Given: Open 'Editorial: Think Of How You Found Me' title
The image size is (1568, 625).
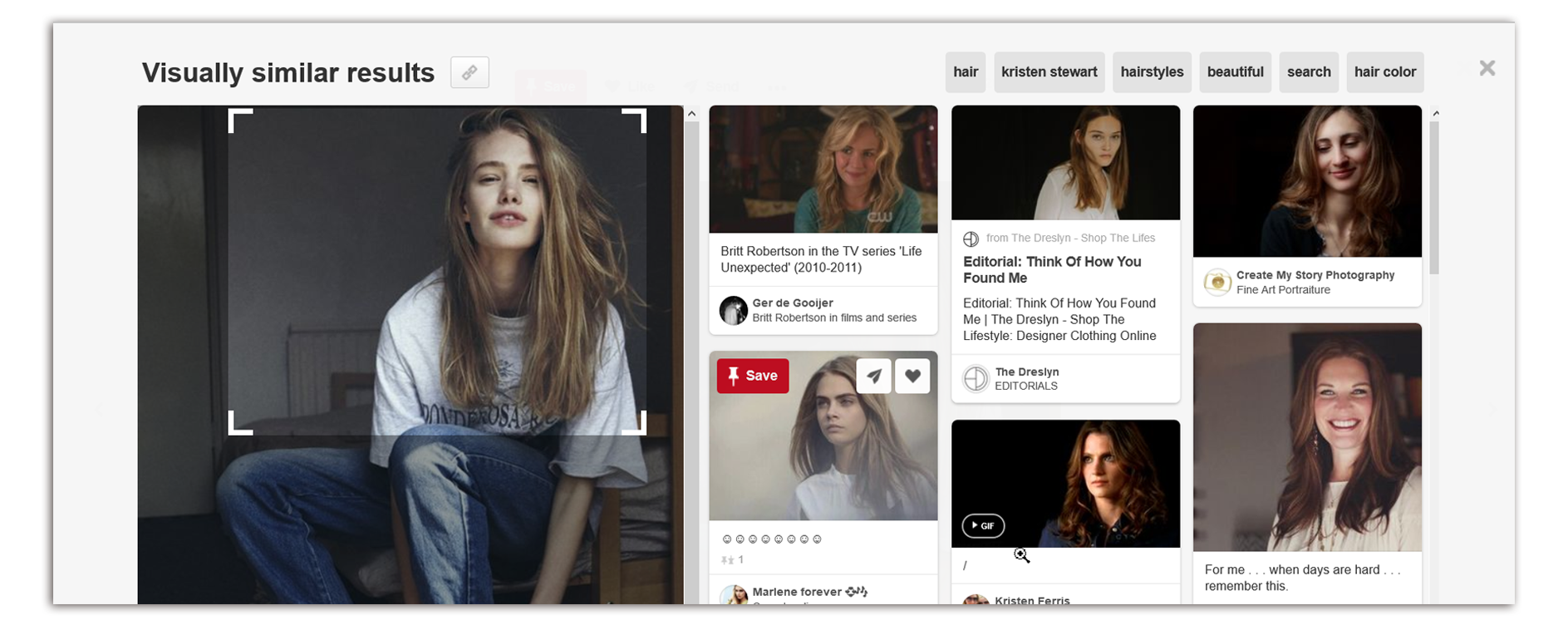Looking at the screenshot, I should (1052, 269).
